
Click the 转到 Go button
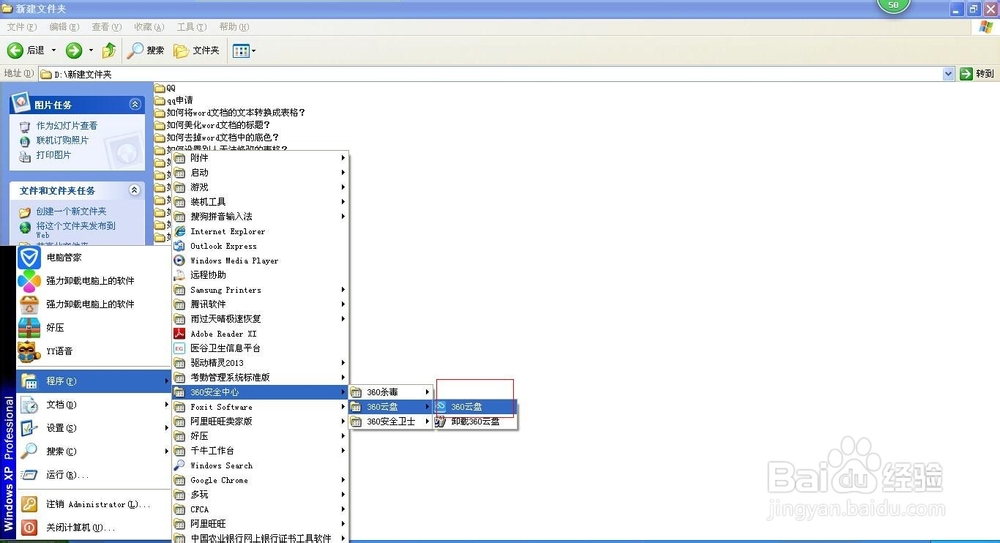[x=977, y=74]
